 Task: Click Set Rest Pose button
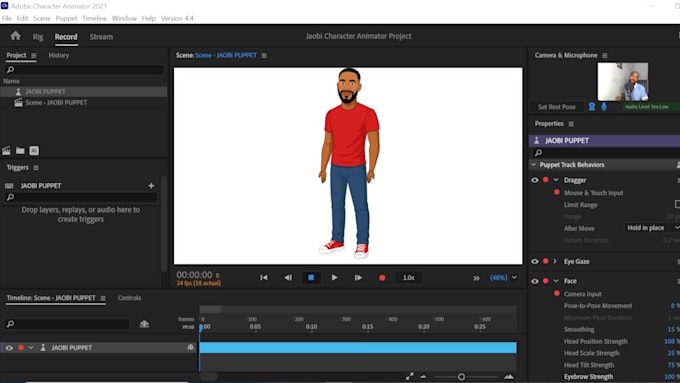pyautogui.click(x=556, y=107)
